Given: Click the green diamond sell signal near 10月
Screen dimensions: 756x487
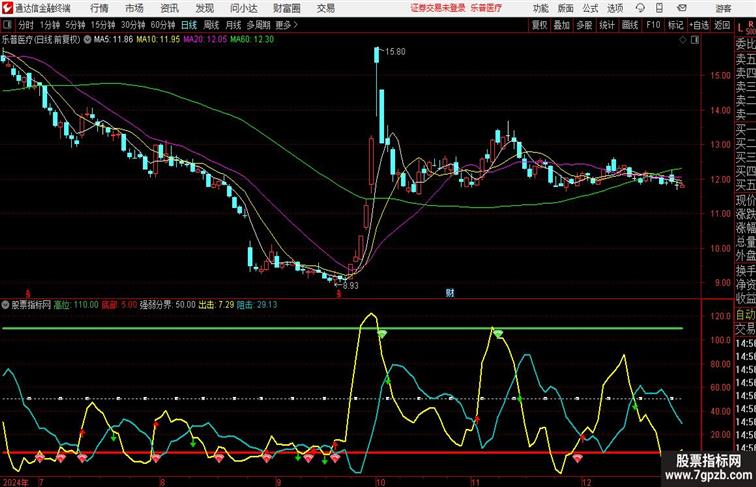Looking at the screenshot, I should (382, 334).
